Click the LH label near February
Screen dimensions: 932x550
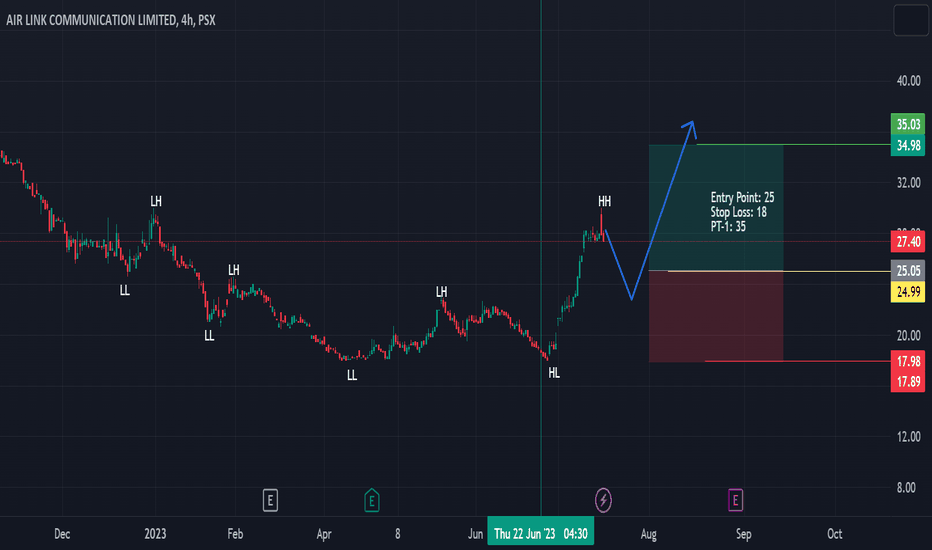coord(234,270)
